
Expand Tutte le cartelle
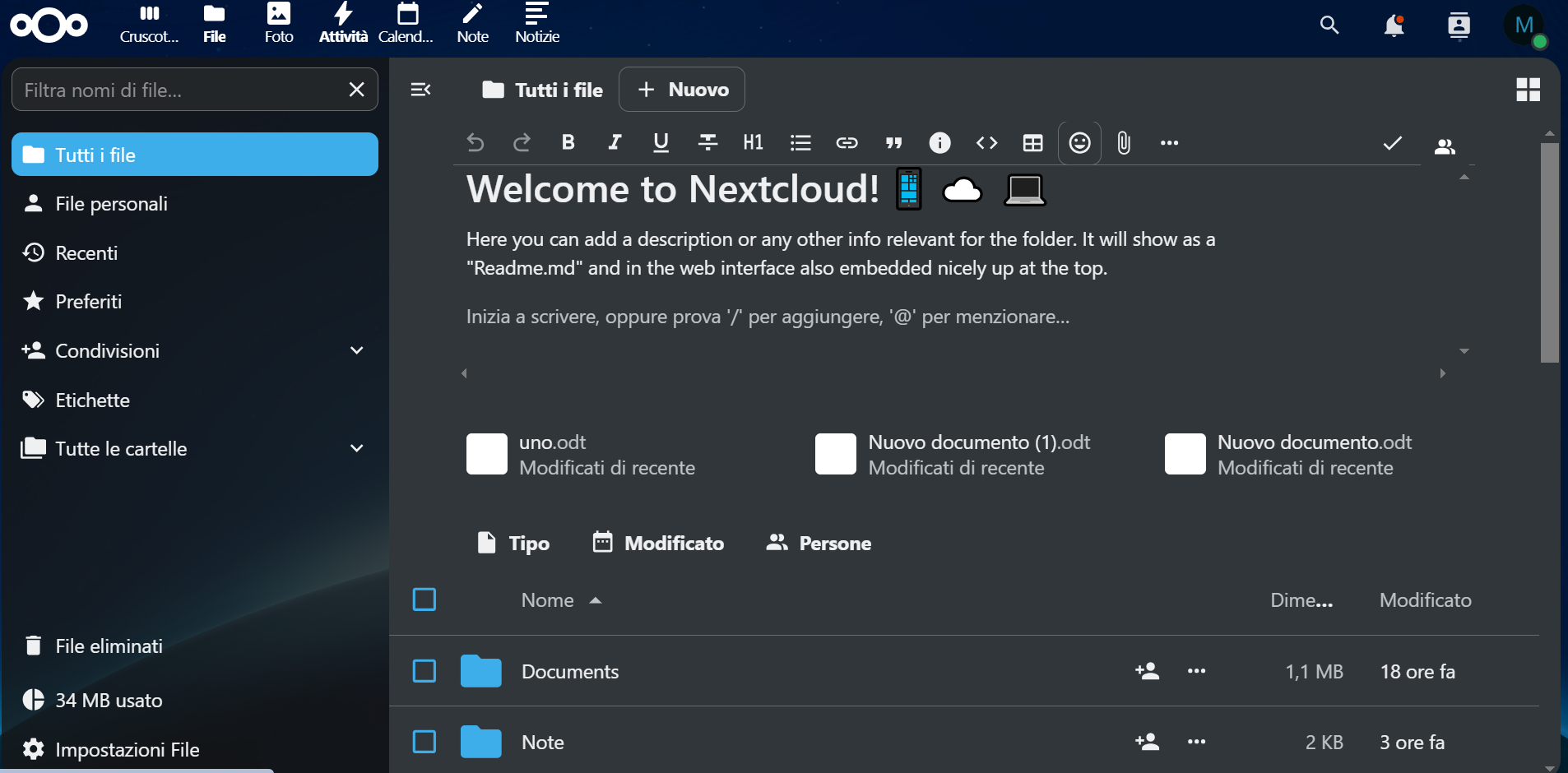point(357,448)
